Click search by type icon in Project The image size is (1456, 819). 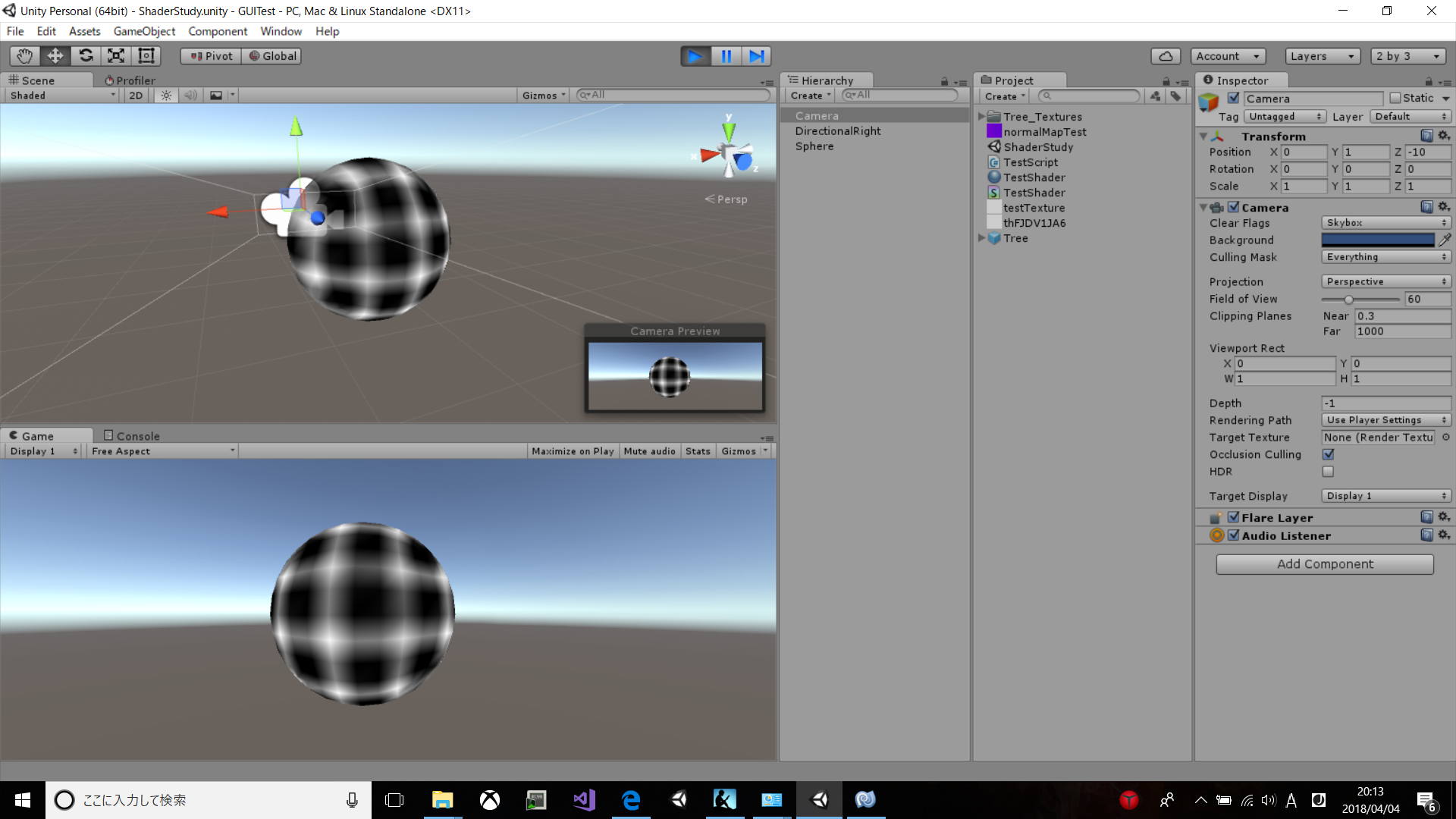[x=1155, y=96]
